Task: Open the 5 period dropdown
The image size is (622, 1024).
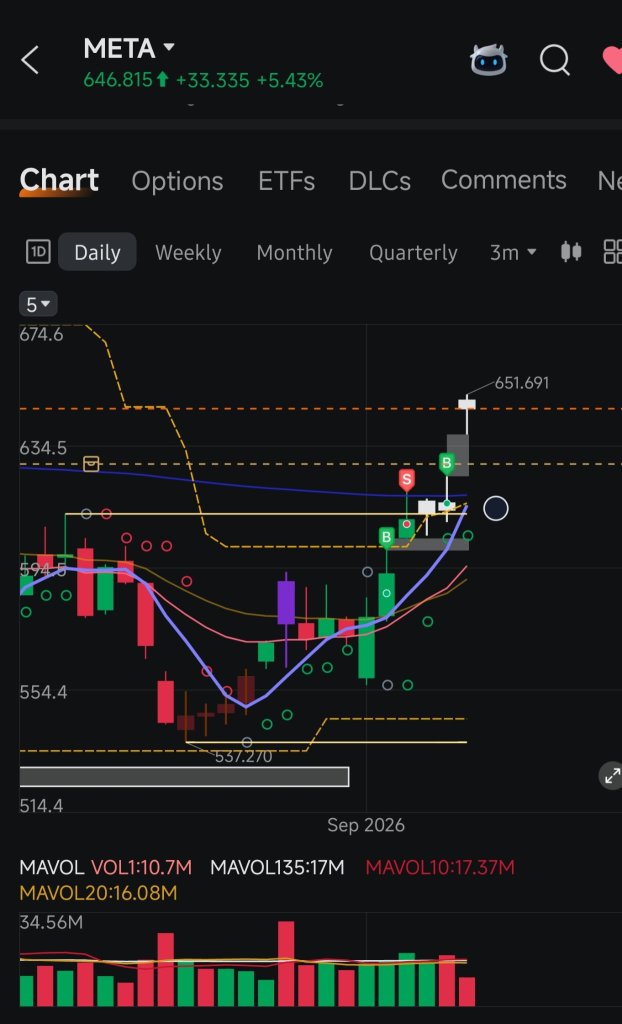Action: pos(39,304)
